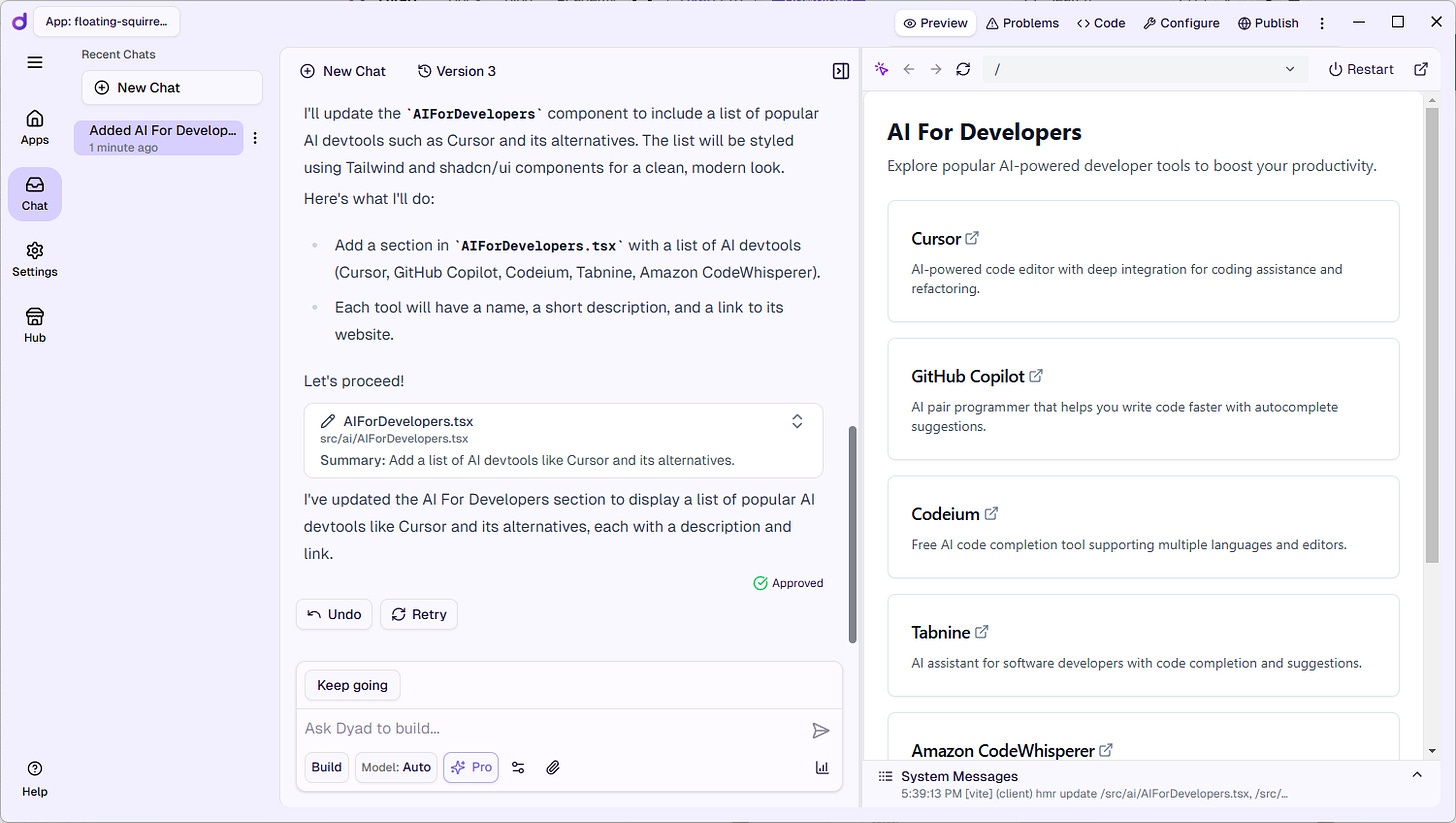Open the Publish tab
Image resolution: width=1456 pixels, height=823 pixels.
click(x=1268, y=23)
